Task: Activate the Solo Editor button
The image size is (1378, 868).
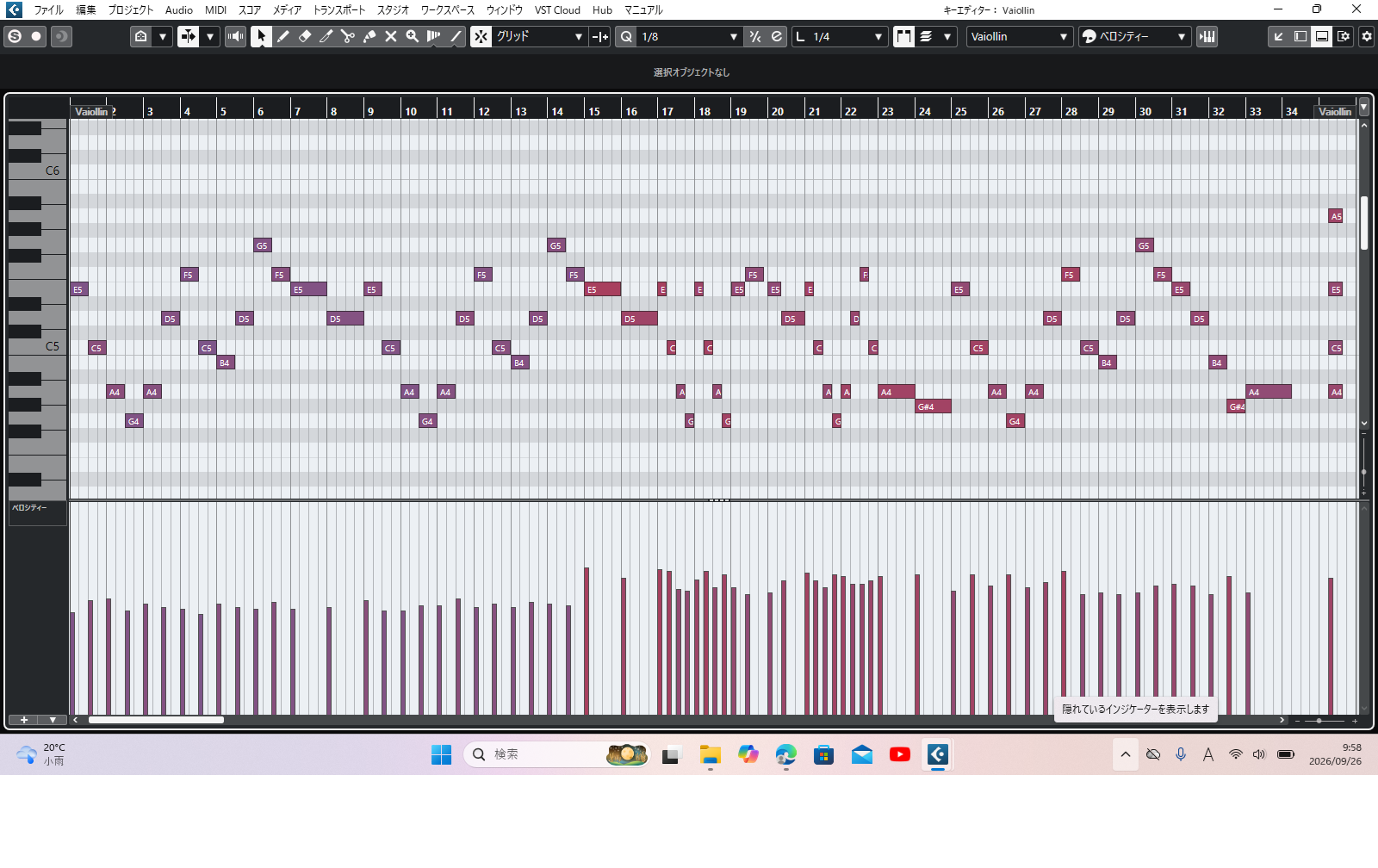Action: (14, 36)
